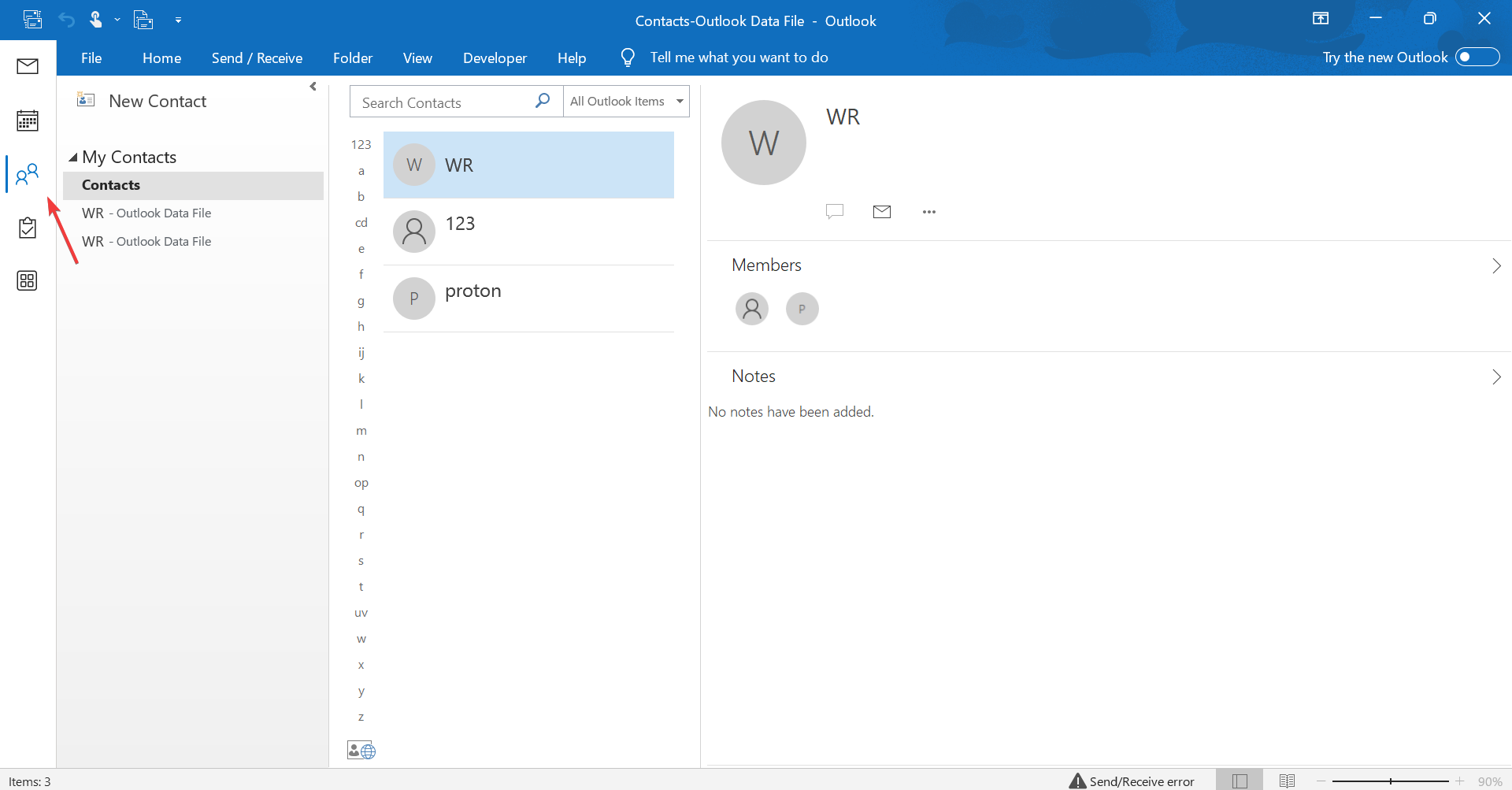Click the Touch/Mouse mode icon
The image size is (1512, 790).
pyautogui.click(x=96, y=20)
